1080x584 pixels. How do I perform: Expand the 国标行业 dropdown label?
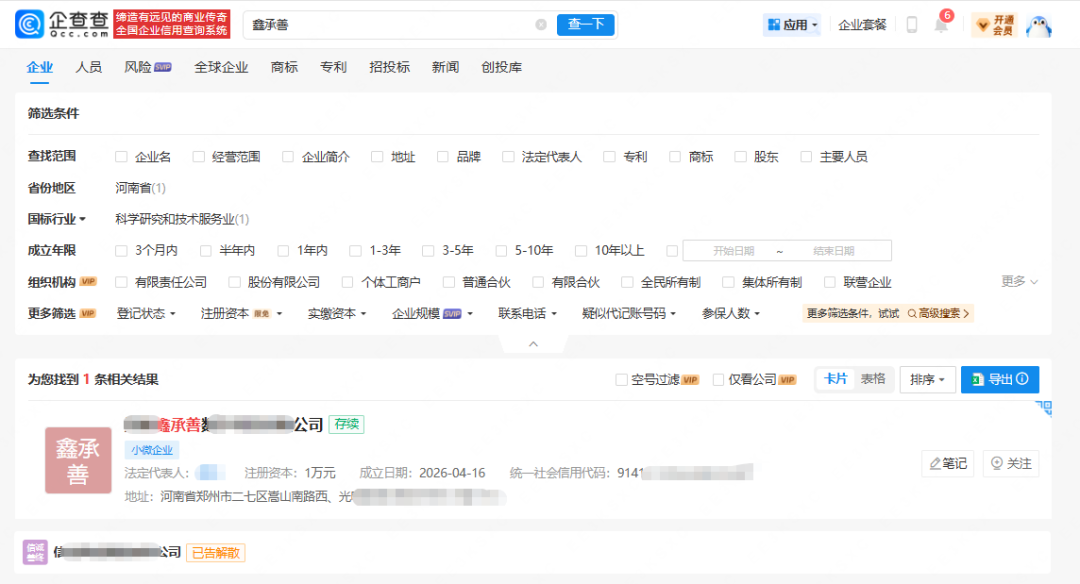56,219
